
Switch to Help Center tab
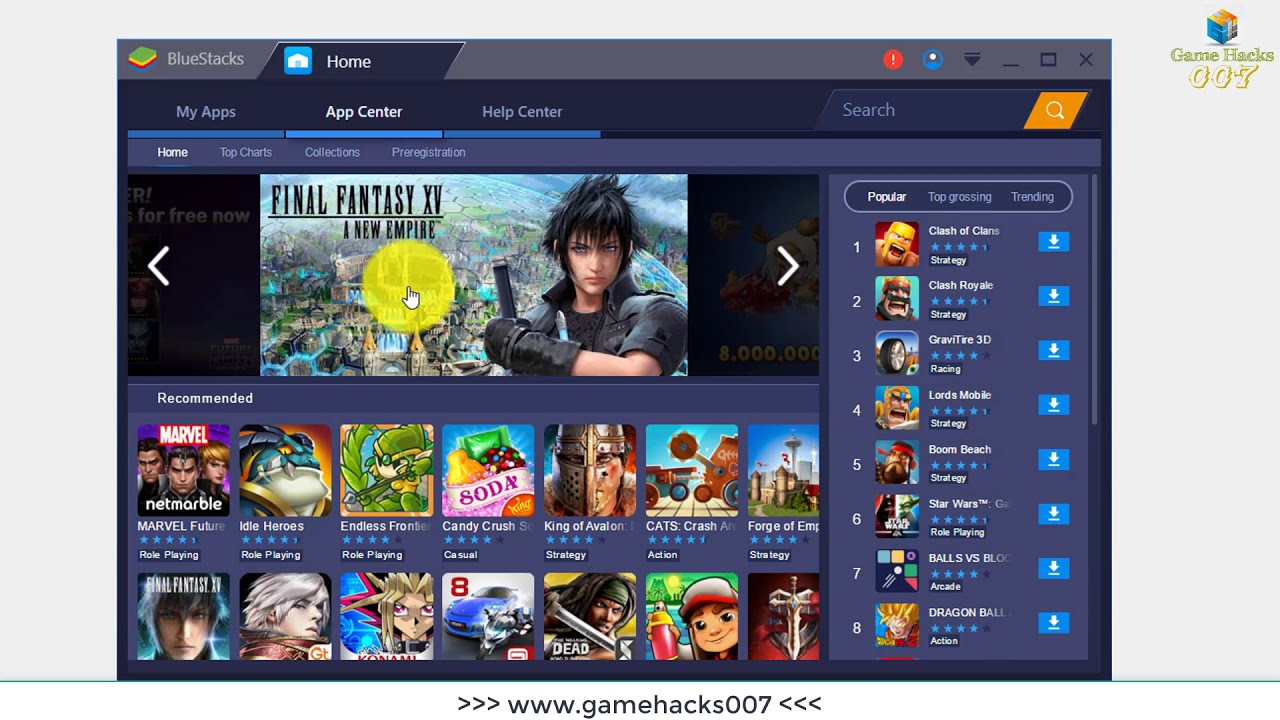522,112
